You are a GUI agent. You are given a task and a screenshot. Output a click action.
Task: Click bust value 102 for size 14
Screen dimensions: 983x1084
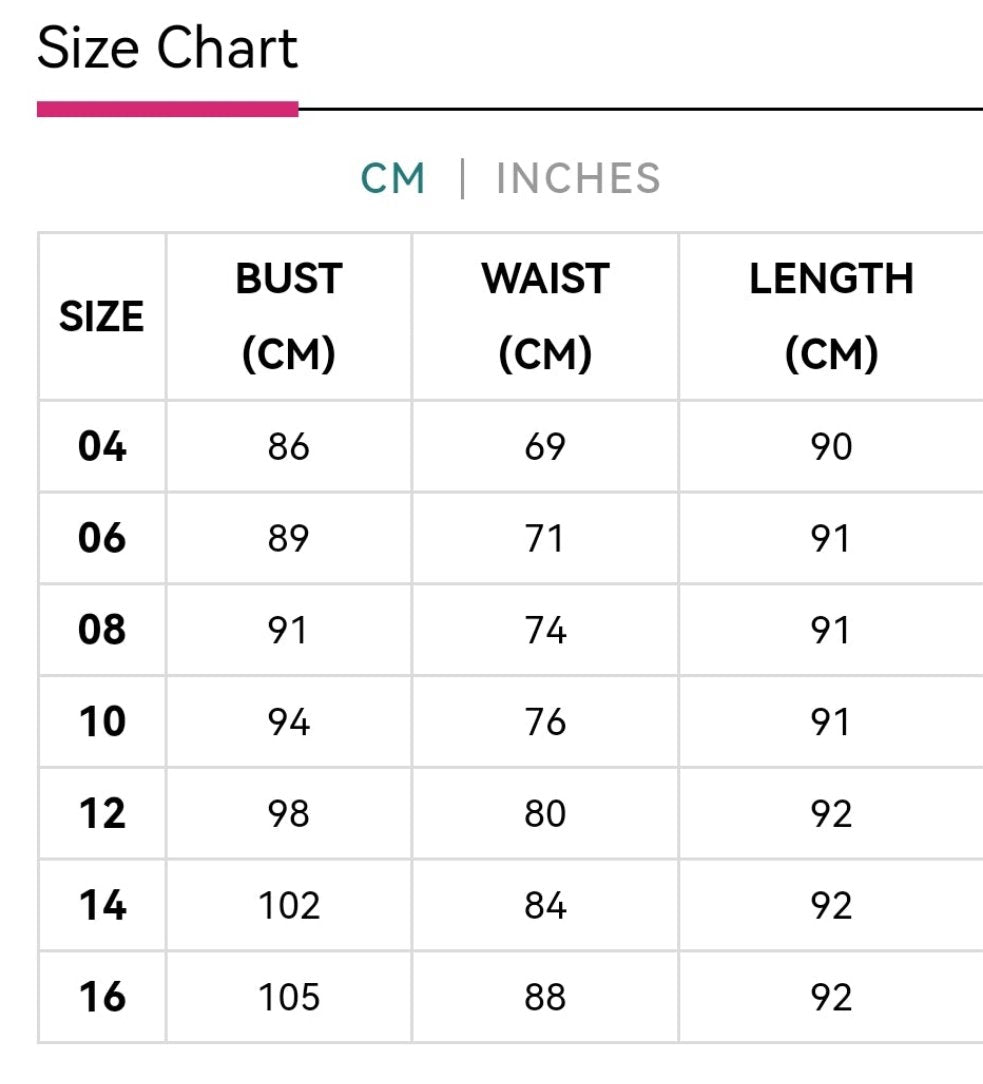(x=289, y=906)
